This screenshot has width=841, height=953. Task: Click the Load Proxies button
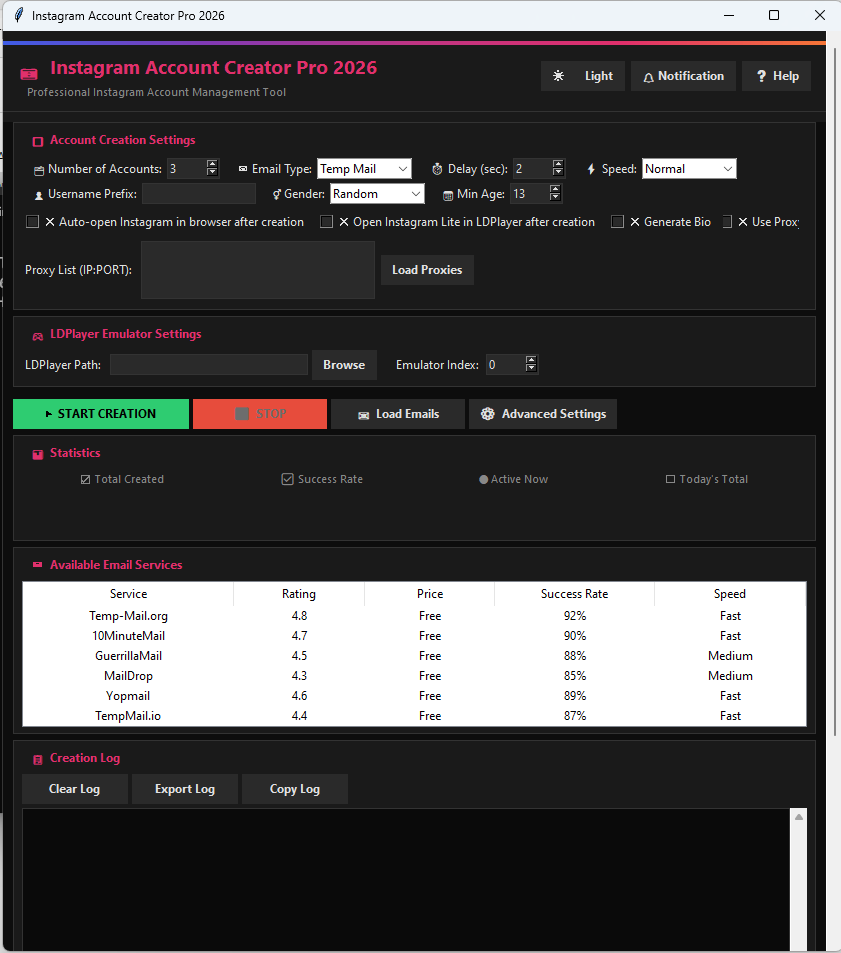click(427, 270)
